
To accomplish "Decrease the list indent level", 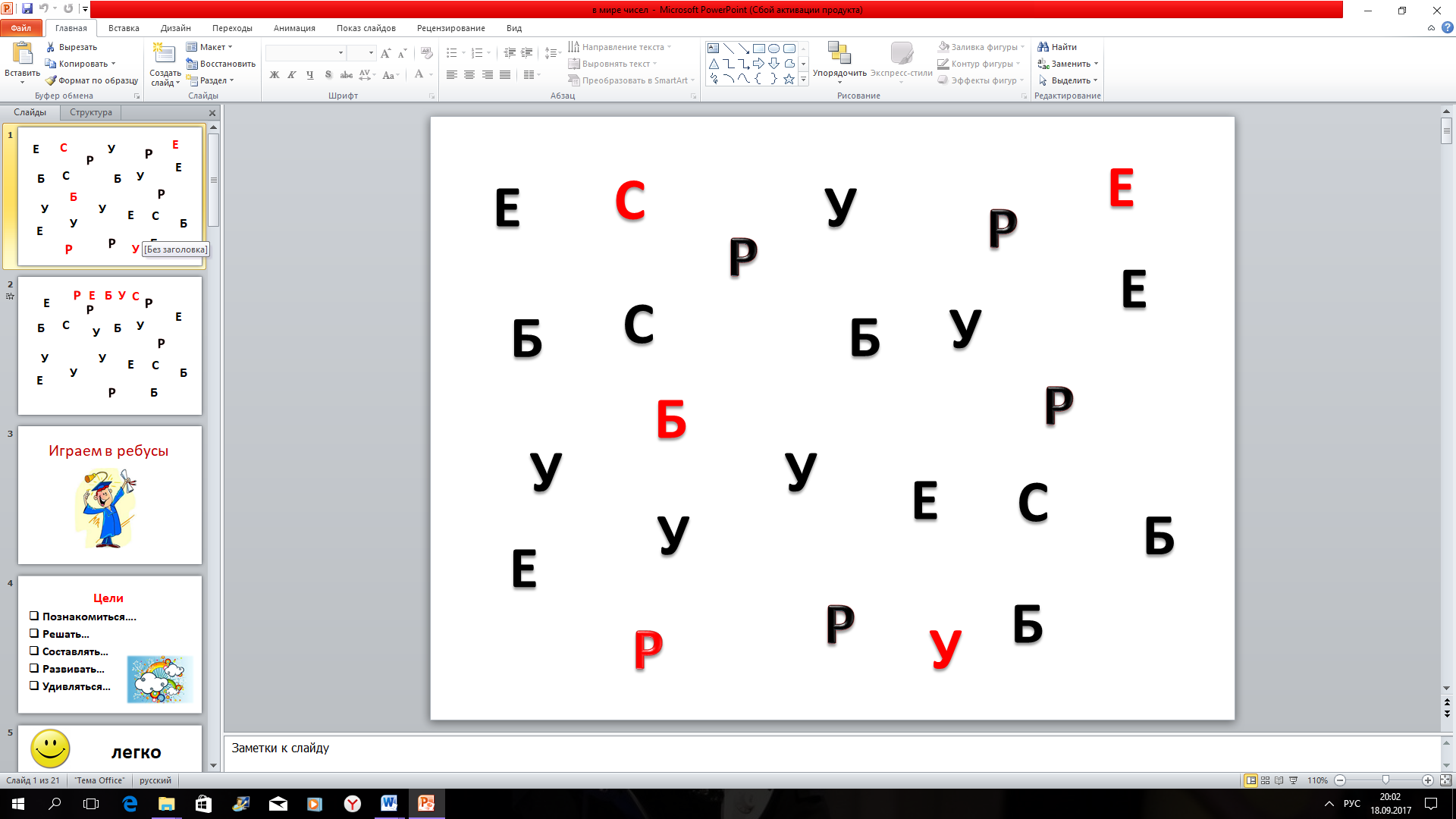I will coord(510,53).
